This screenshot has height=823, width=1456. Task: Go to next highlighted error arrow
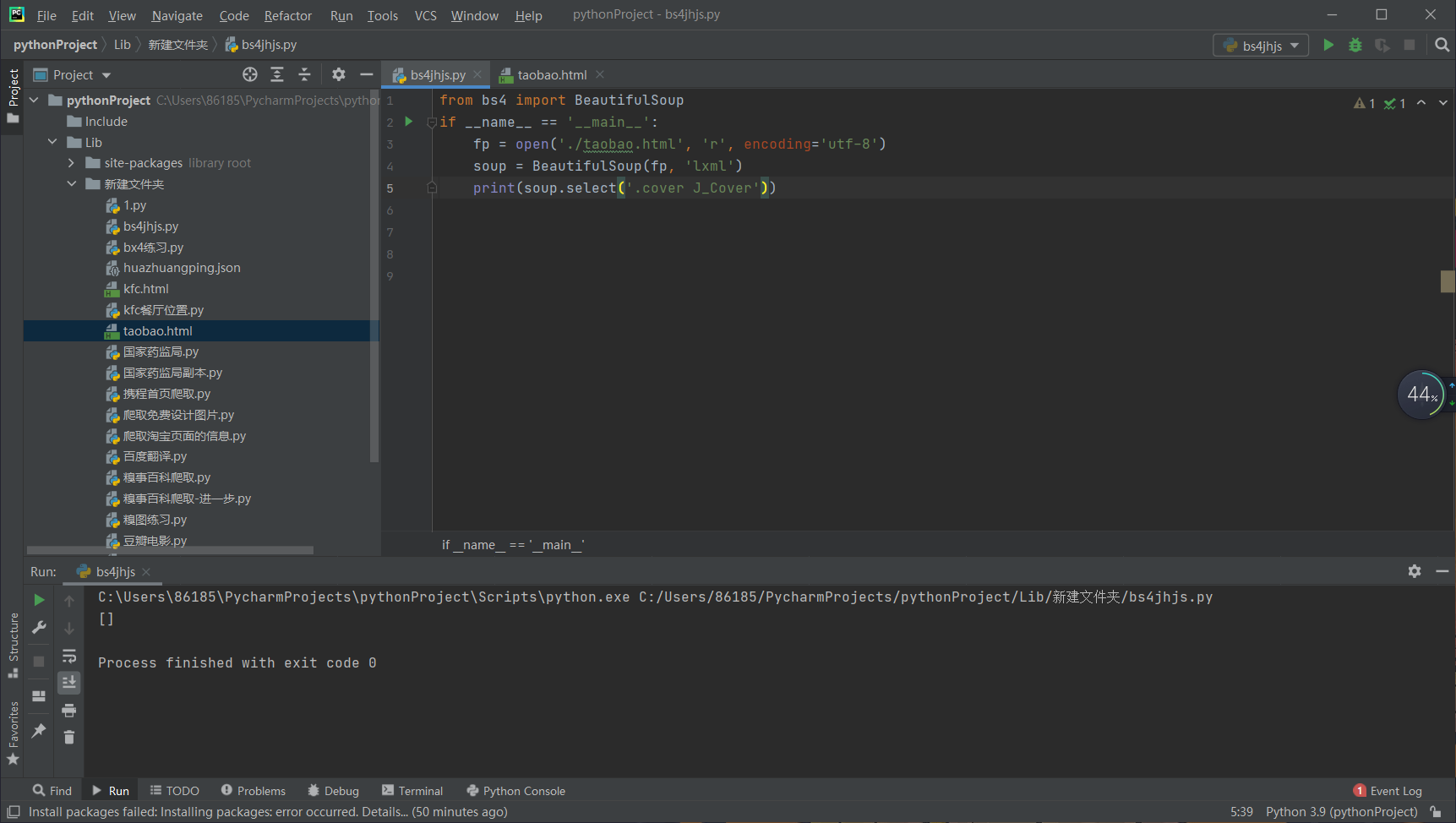[x=1443, y=103]
